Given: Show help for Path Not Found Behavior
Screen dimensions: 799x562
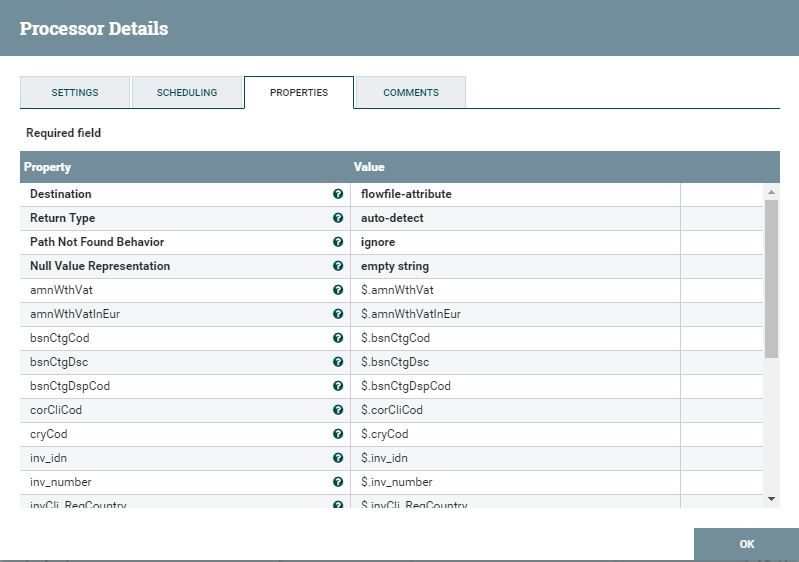Looking at the screenshot, I should coord(338,242).
